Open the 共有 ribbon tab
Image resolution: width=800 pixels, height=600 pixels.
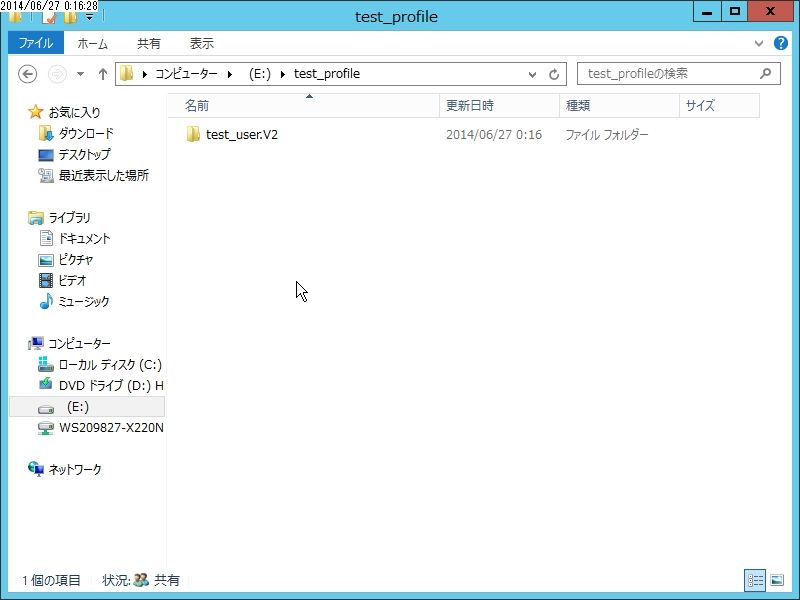(x=148, y=43)
